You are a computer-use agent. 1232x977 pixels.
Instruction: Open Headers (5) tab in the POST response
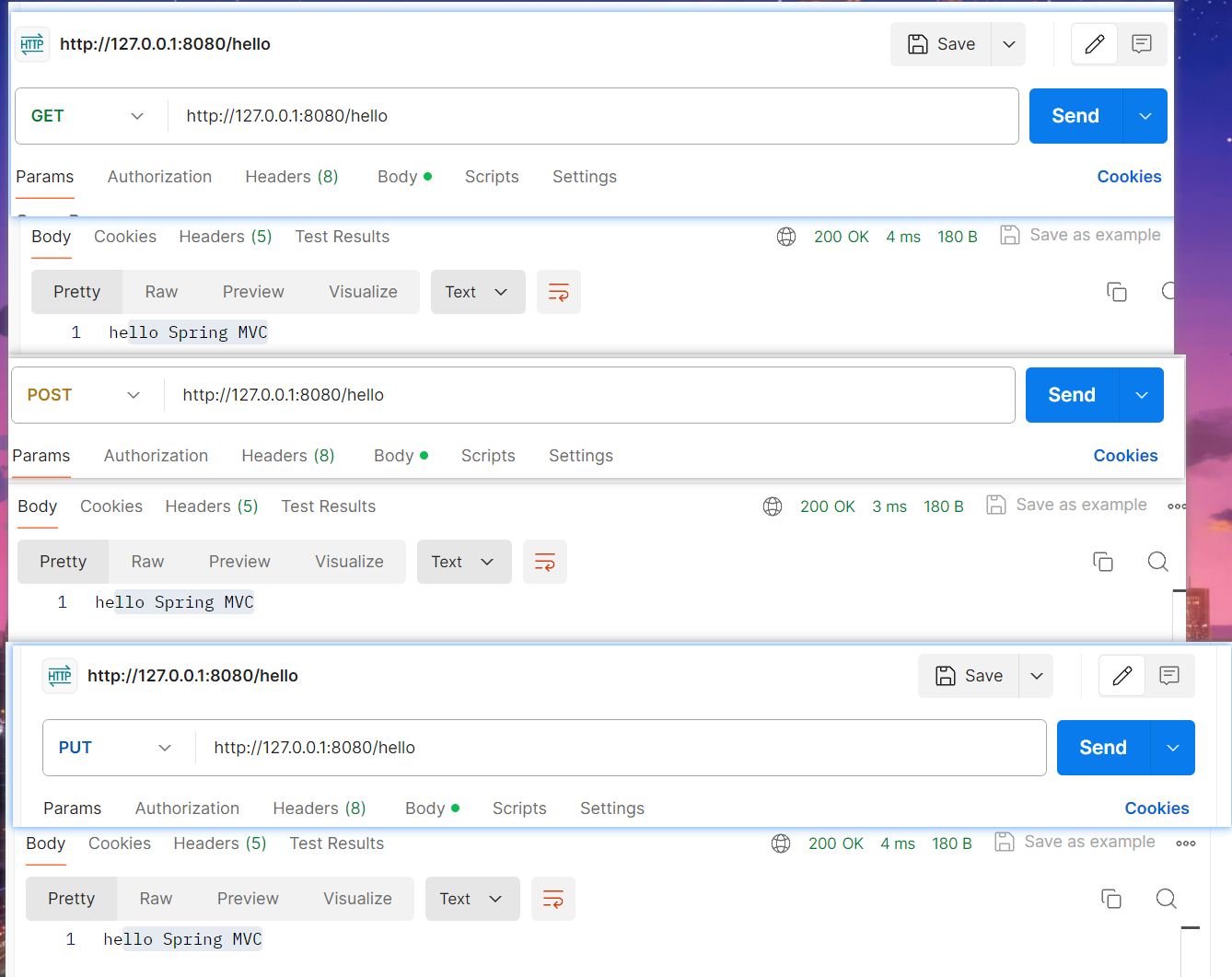click(212, 506)
